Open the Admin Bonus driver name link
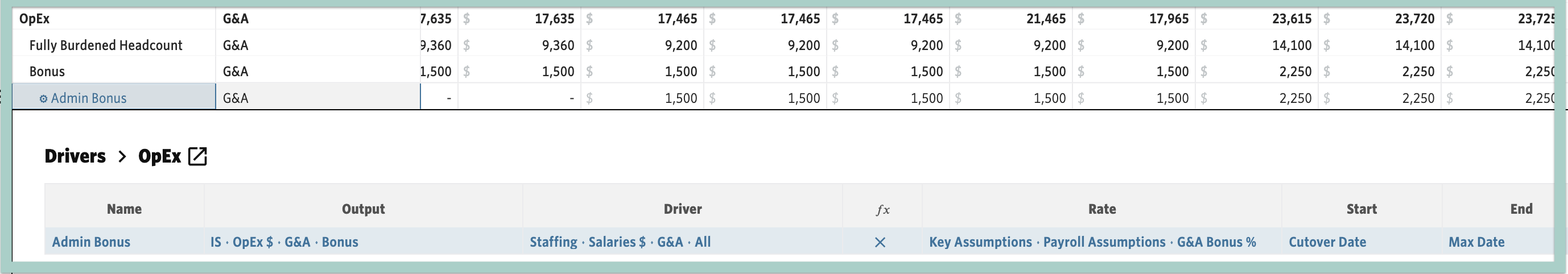 (91, 242)
